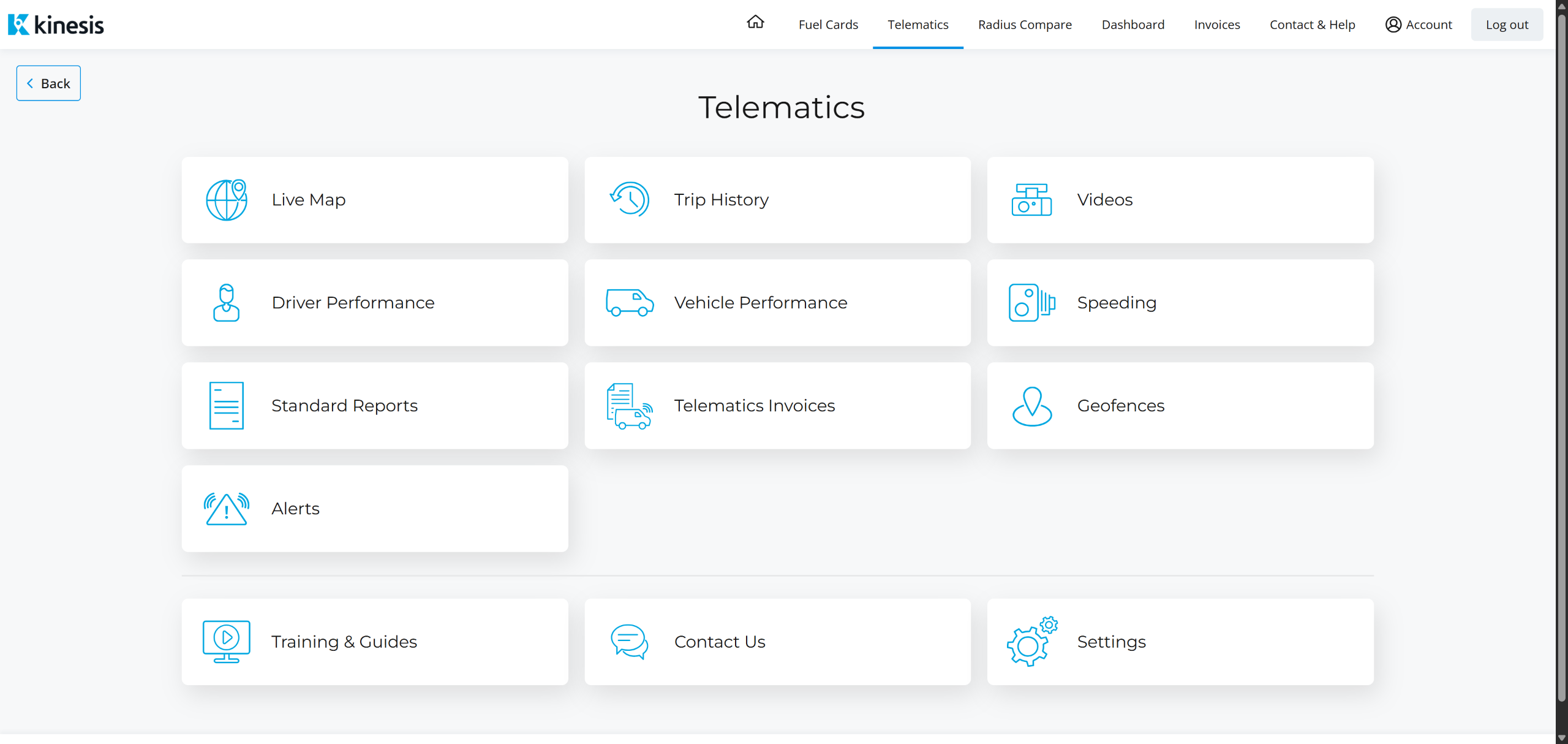This screenshot has height=744, width=1568.
Task: Click the Telematics Invoices document icon
Action: [x=629, y=406]
